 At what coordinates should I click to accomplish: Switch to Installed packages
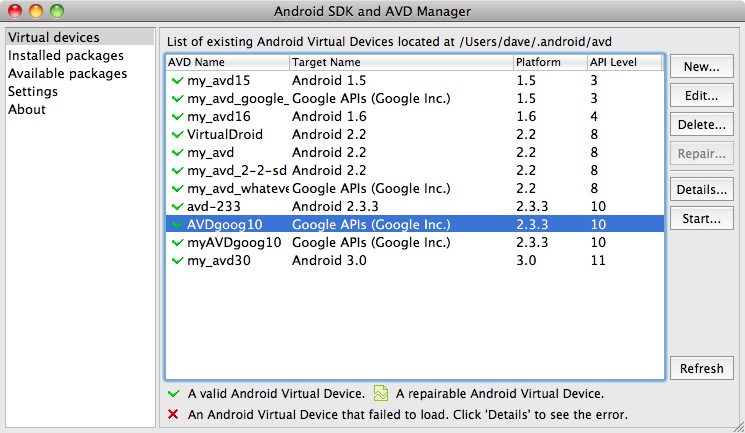pyautogui.click(x=66, y=56)
